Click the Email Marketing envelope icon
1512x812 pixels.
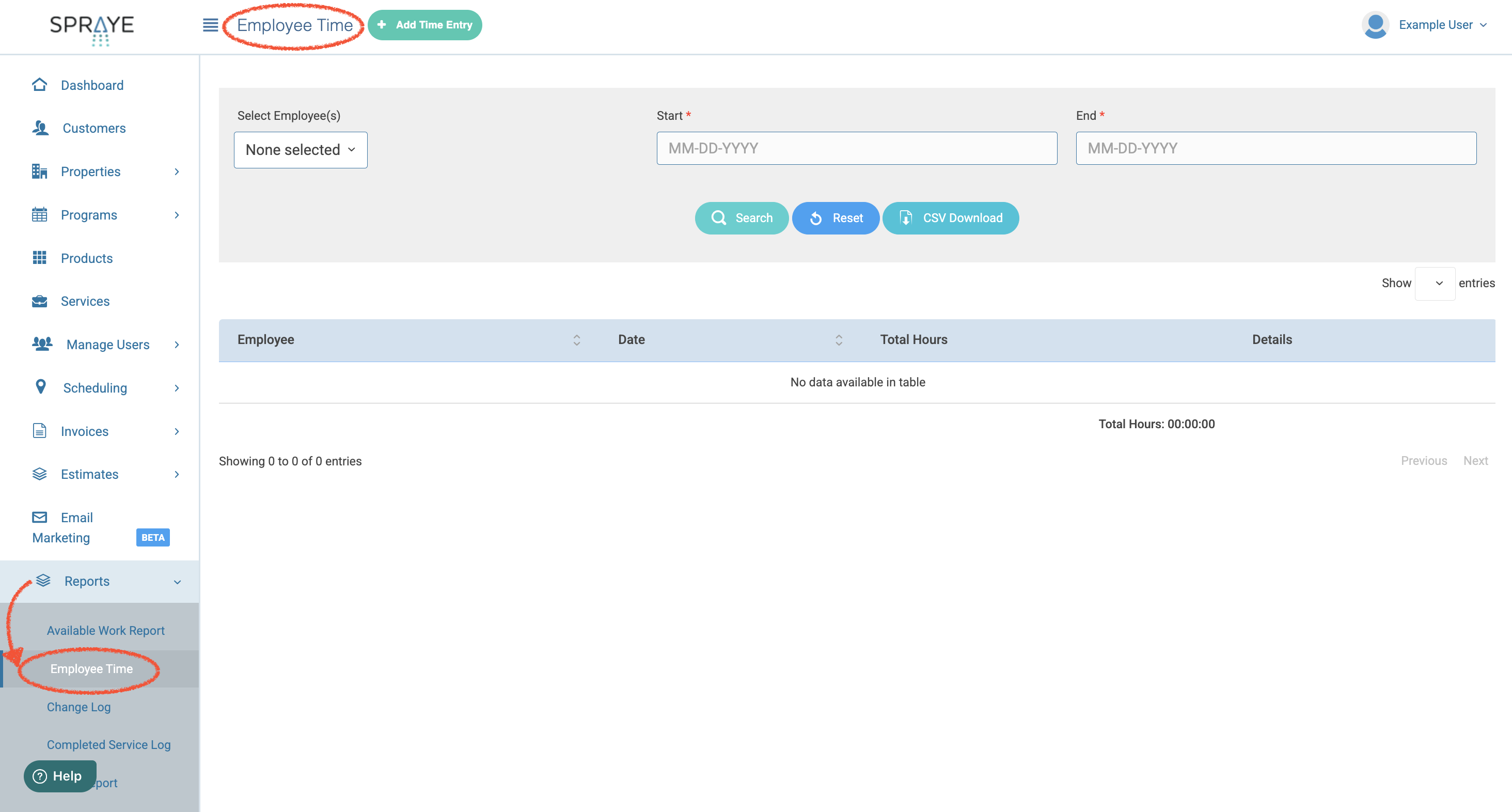39,517
